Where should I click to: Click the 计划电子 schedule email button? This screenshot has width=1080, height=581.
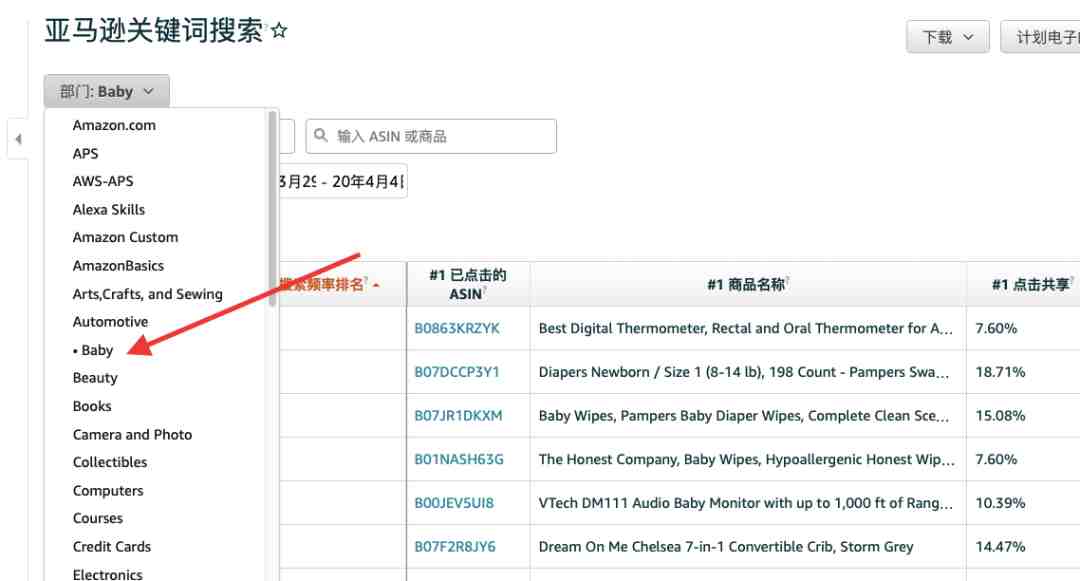coord(1040,37)
